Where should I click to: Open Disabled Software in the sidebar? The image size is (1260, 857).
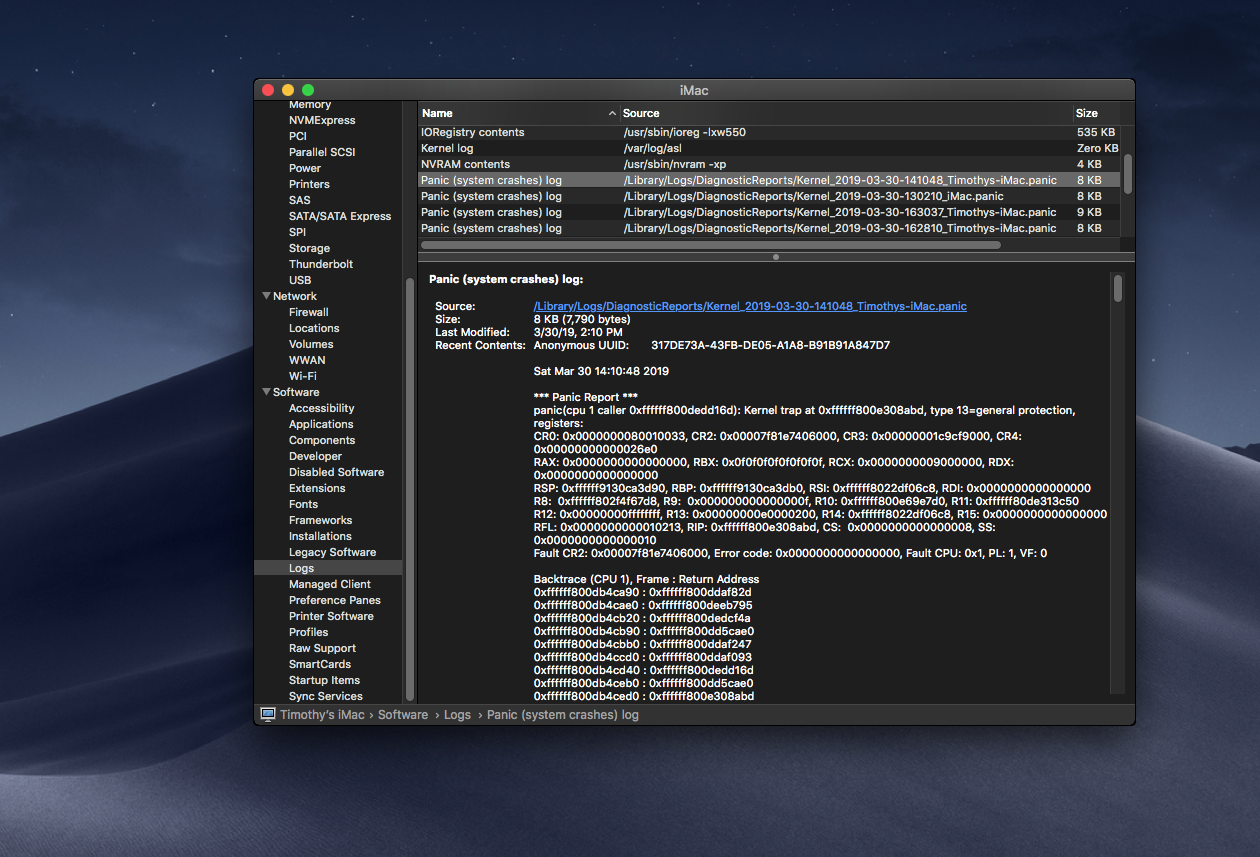tap(336, 472)
